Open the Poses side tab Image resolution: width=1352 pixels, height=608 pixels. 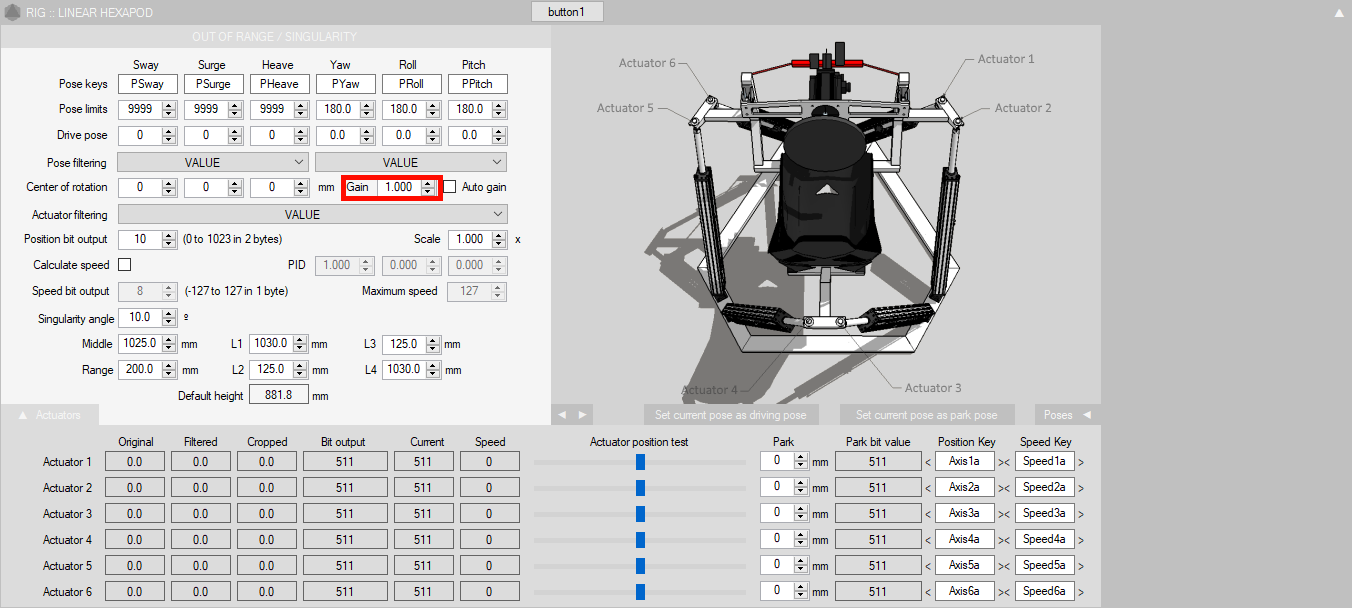tap(1066, 414)
